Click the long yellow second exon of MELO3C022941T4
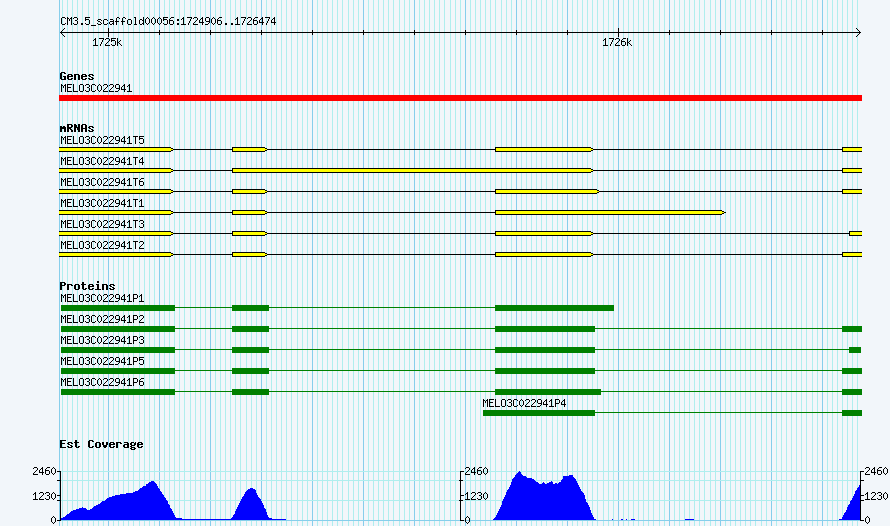This screenshot has width=890, height=526. click(413, 170)
